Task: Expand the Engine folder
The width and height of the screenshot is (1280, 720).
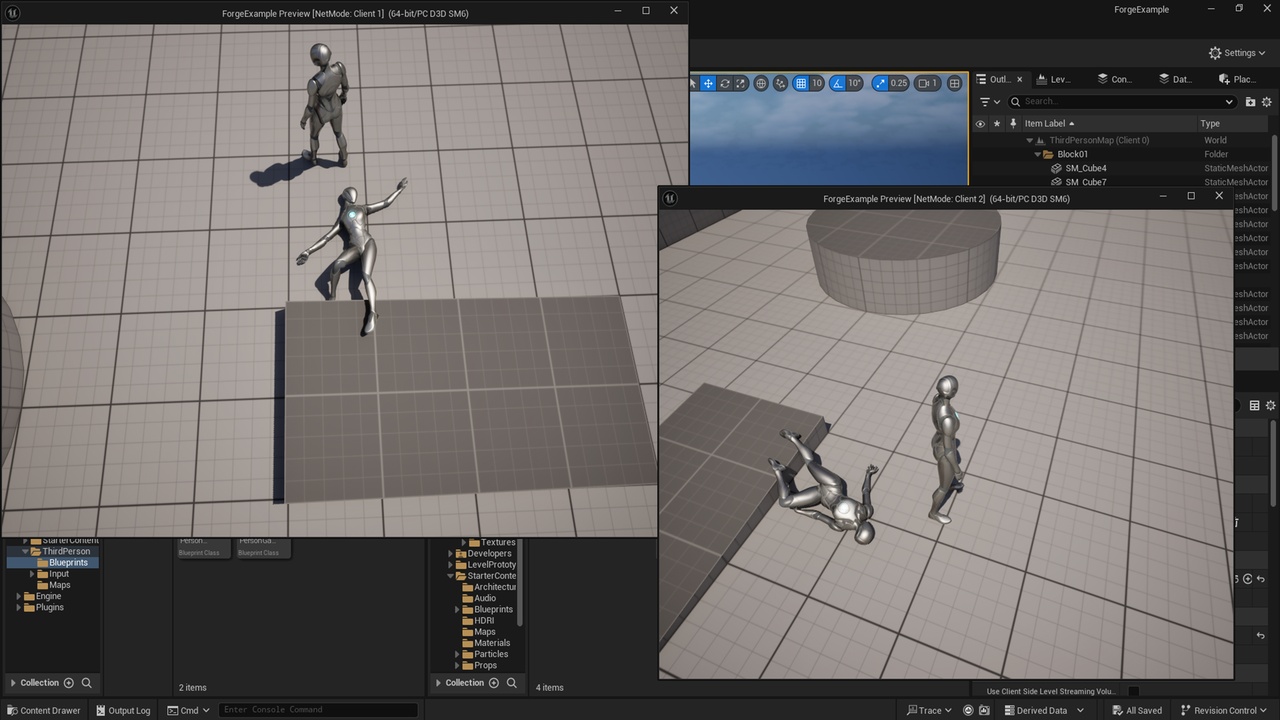Action: pyautogui.click(x=19, y=596)
